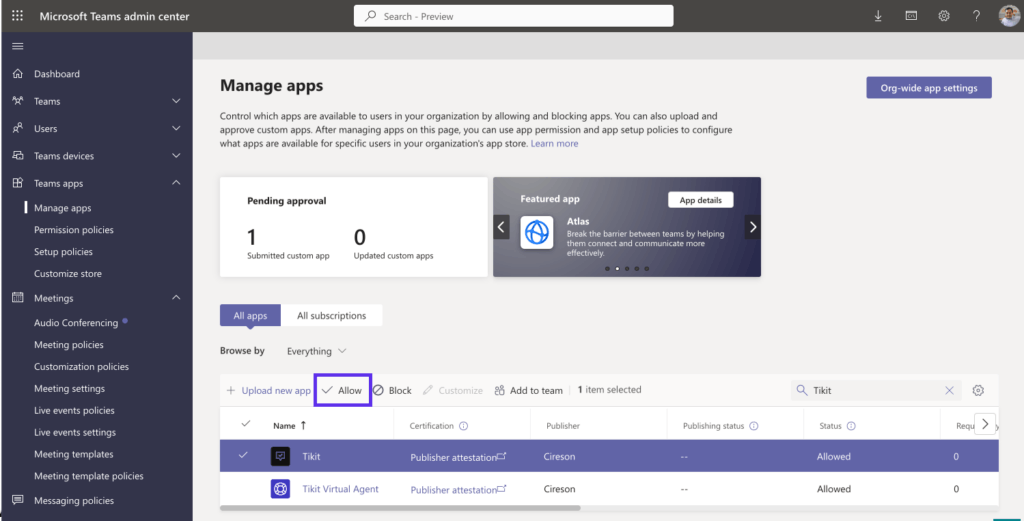Click the Submitted custom app count

tap(251, 237)
